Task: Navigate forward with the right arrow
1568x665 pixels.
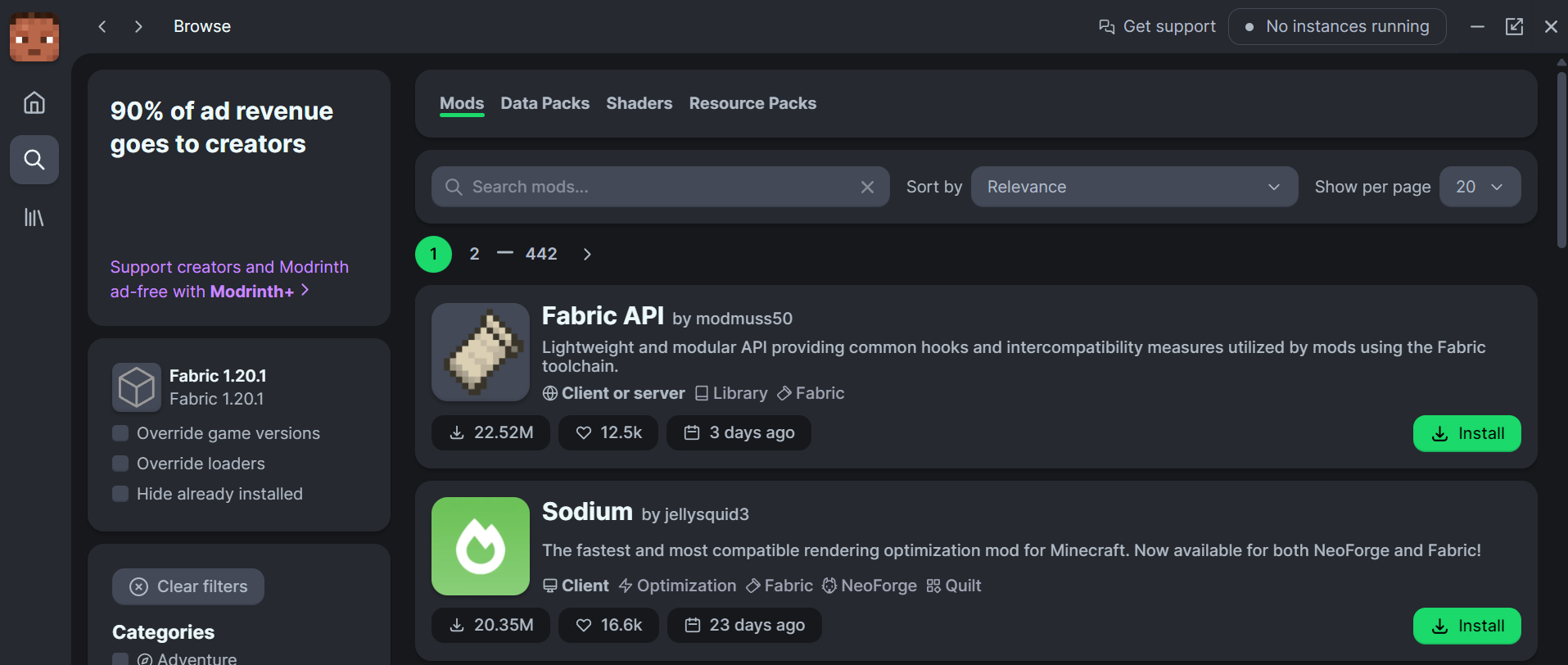Action: point(138,26)
